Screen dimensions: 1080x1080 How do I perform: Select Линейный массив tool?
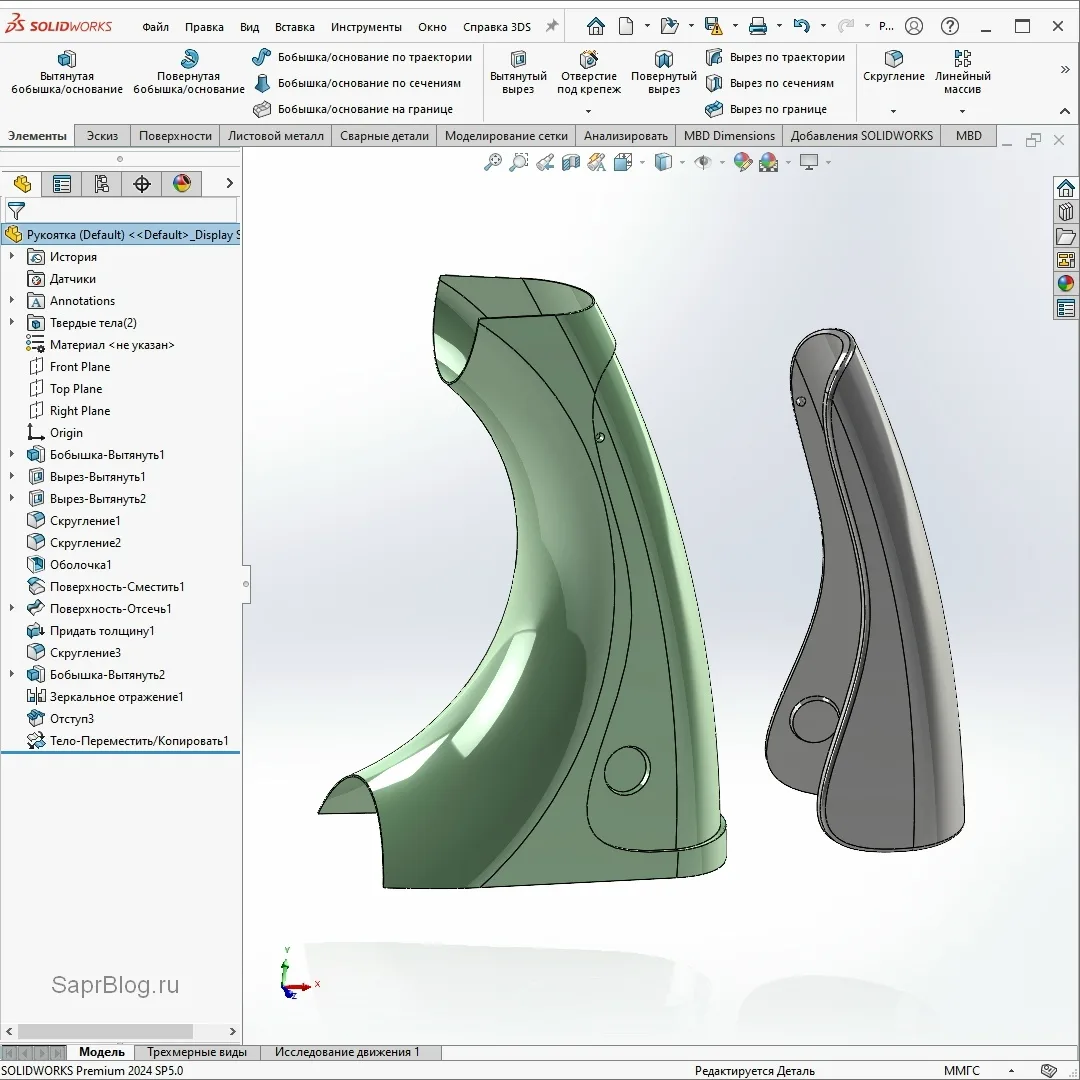[x=962, y=72]
